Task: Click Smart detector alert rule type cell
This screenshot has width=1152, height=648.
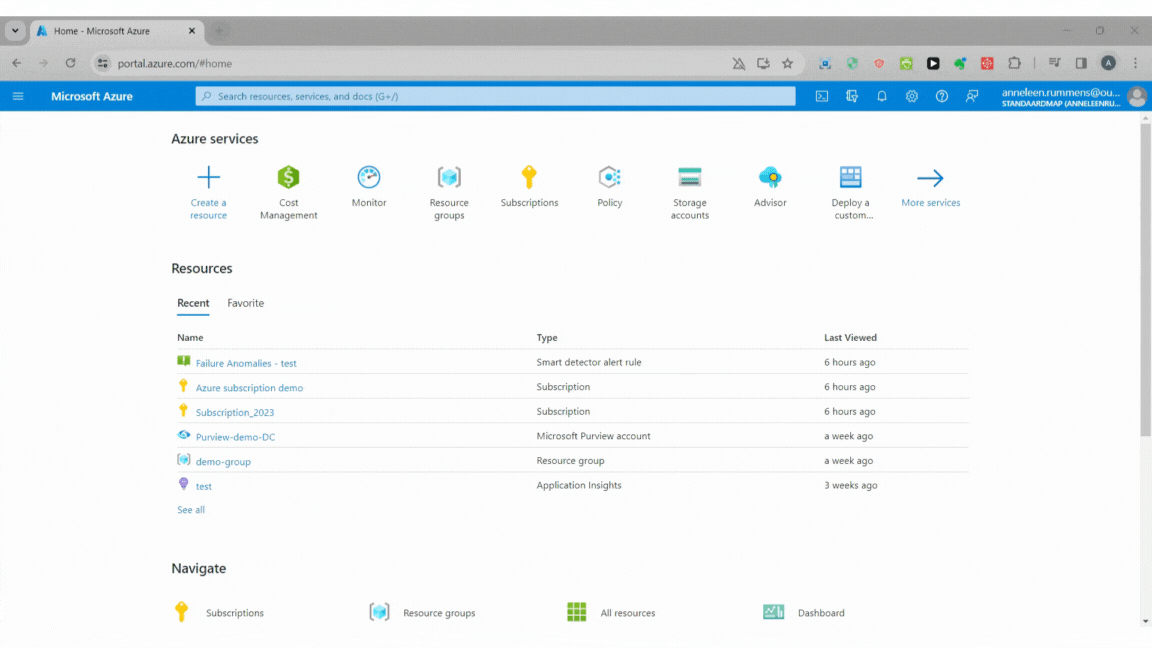Action: coord(588,362)
